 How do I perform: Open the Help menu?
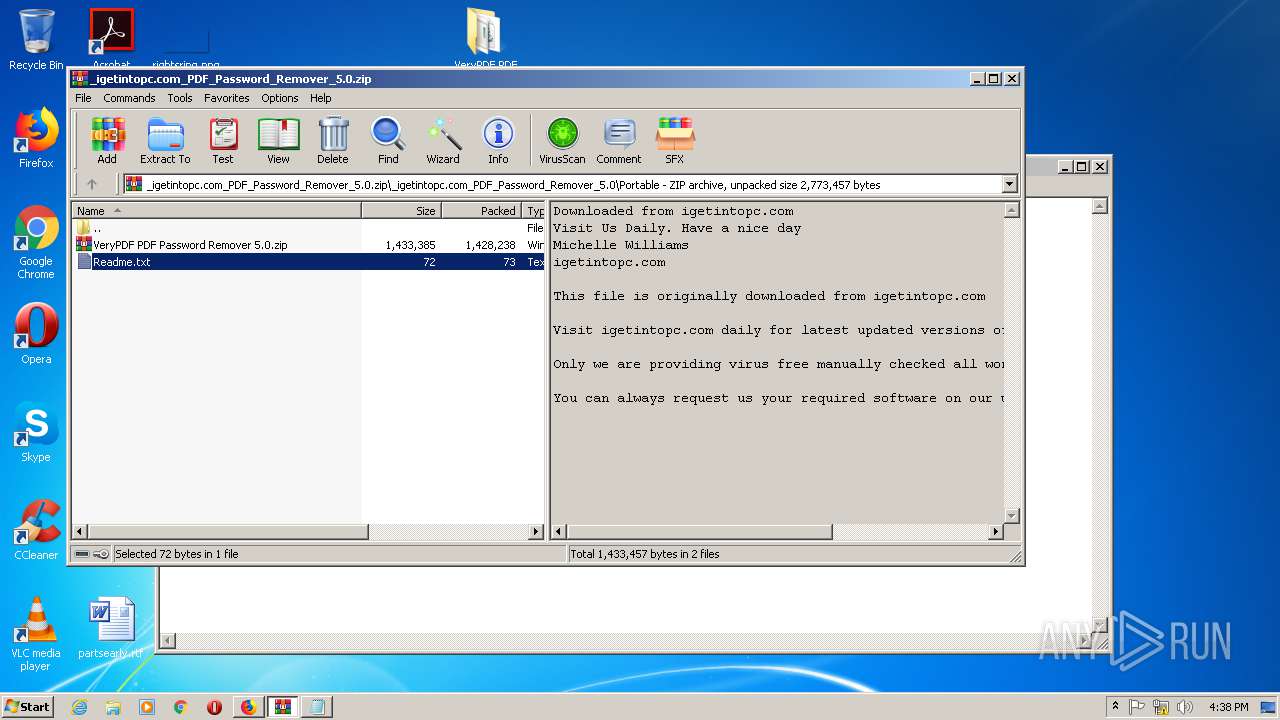point(320,98)
